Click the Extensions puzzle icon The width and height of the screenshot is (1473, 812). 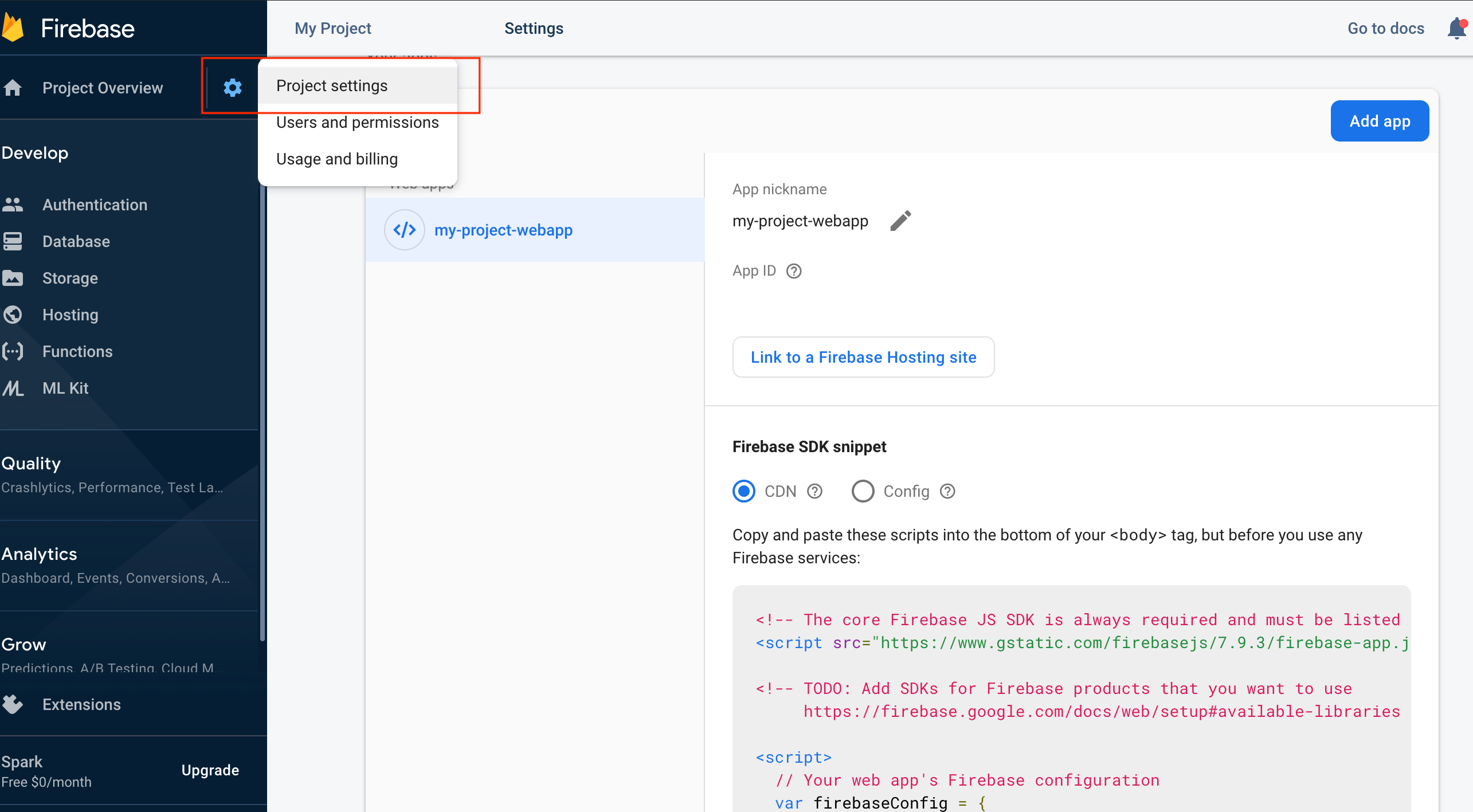coord(13,704)
